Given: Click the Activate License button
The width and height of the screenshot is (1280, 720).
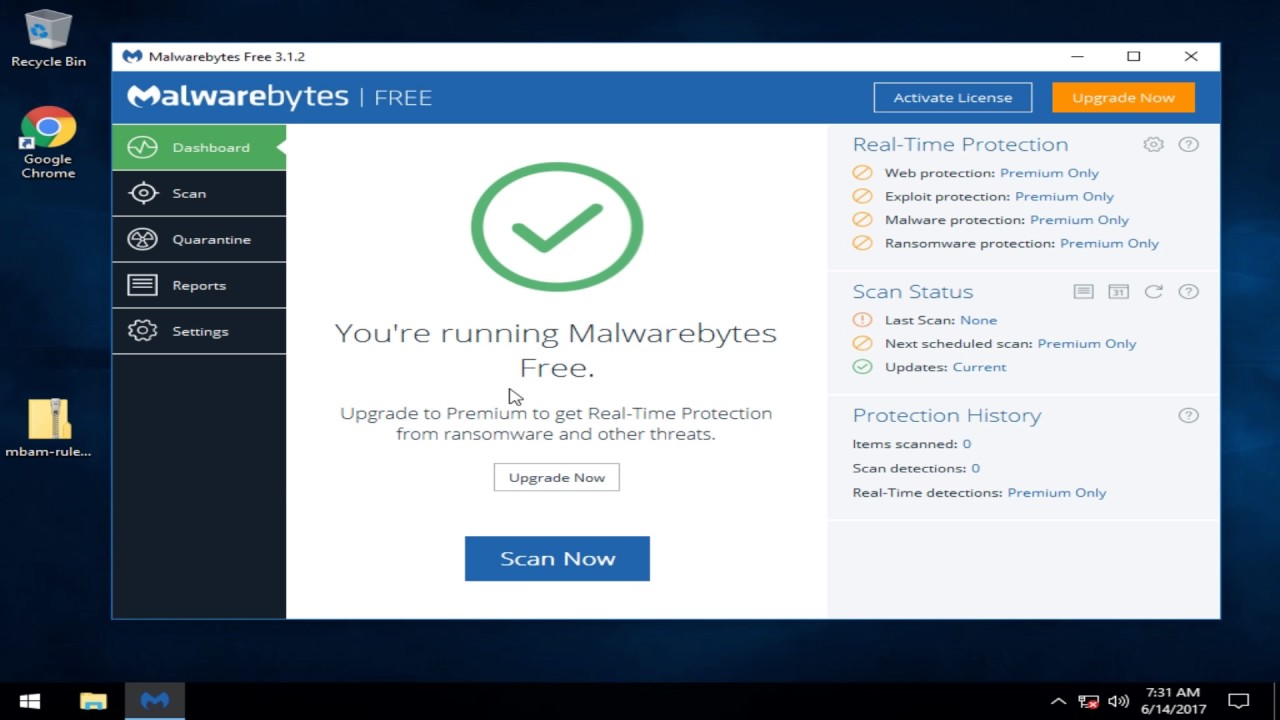Looking at the screenshot, I should (x=953, y=97).
